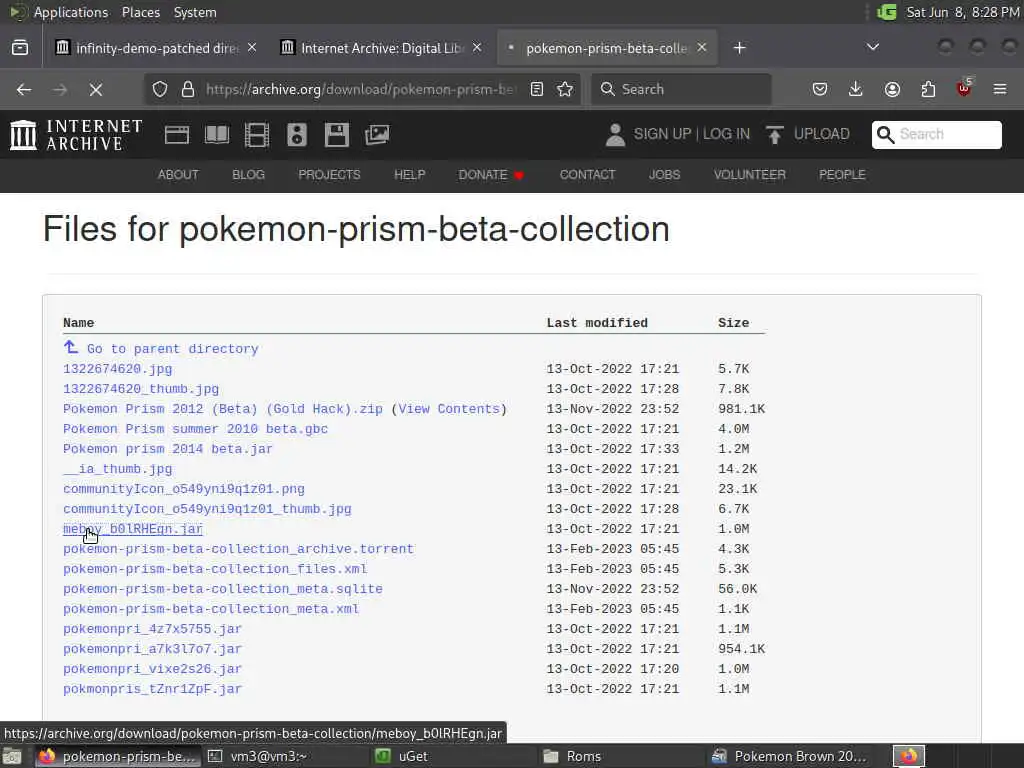Click the HELP navigation item

click(x=409, y=174)
